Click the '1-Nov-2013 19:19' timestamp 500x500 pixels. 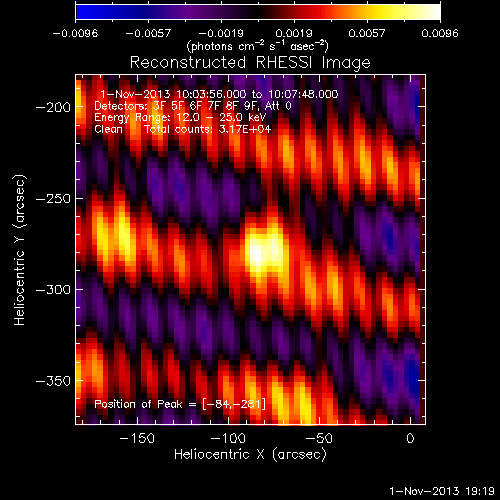442,491
